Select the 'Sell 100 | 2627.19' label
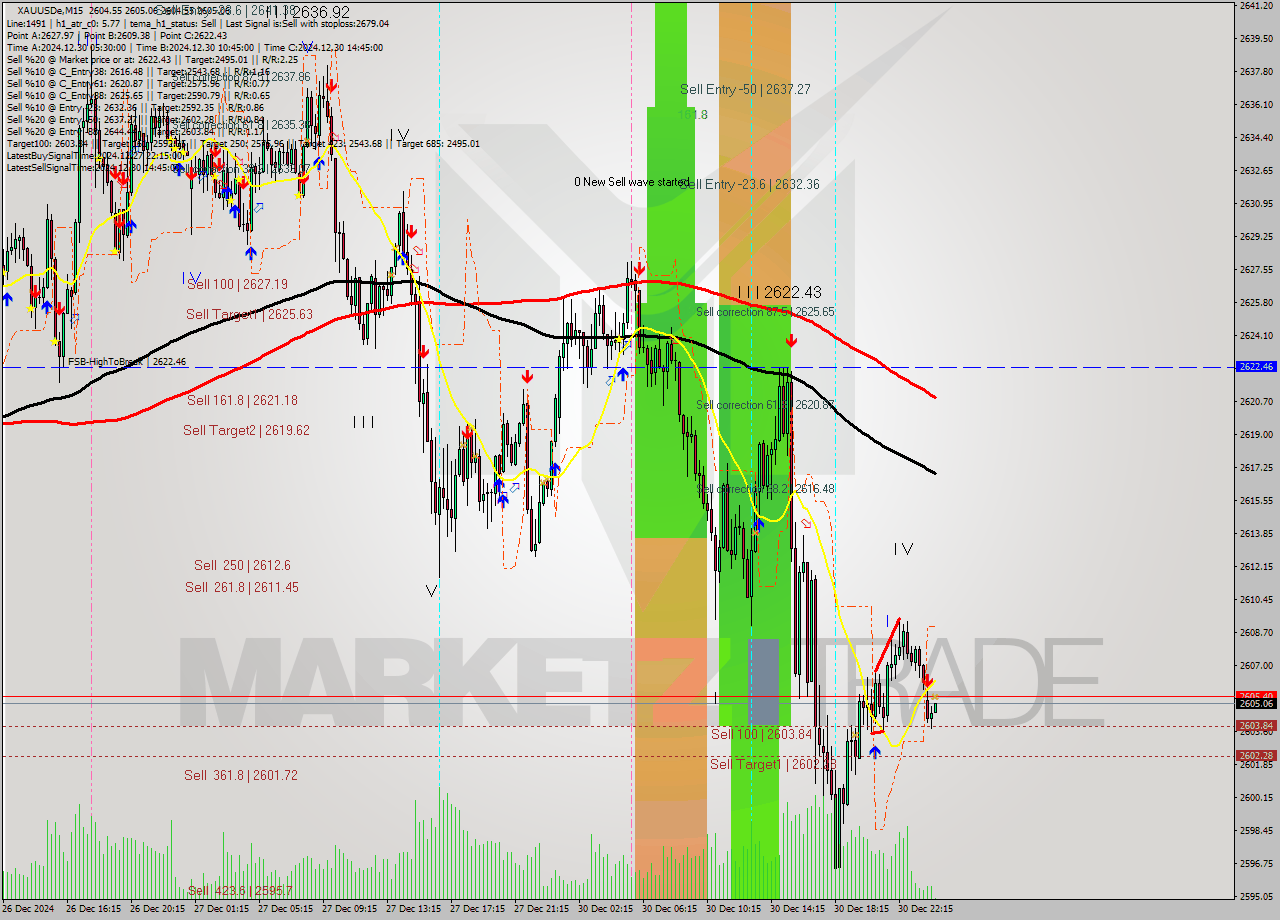The width and height of the screenshot is (1280, 920). 237,285
